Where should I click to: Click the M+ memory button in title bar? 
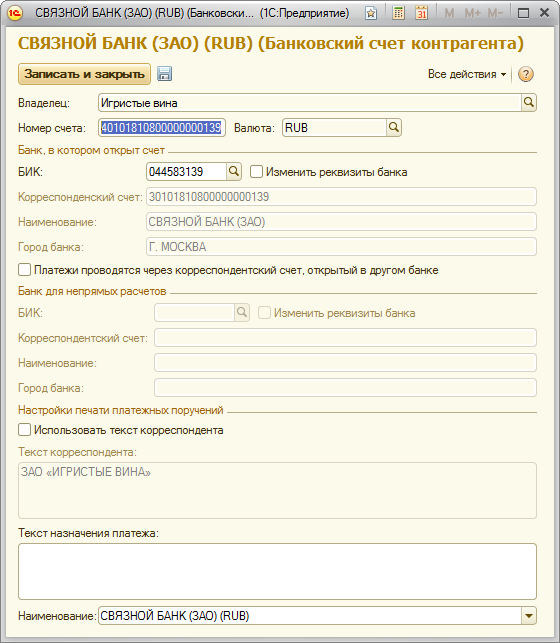click(472, 14)
